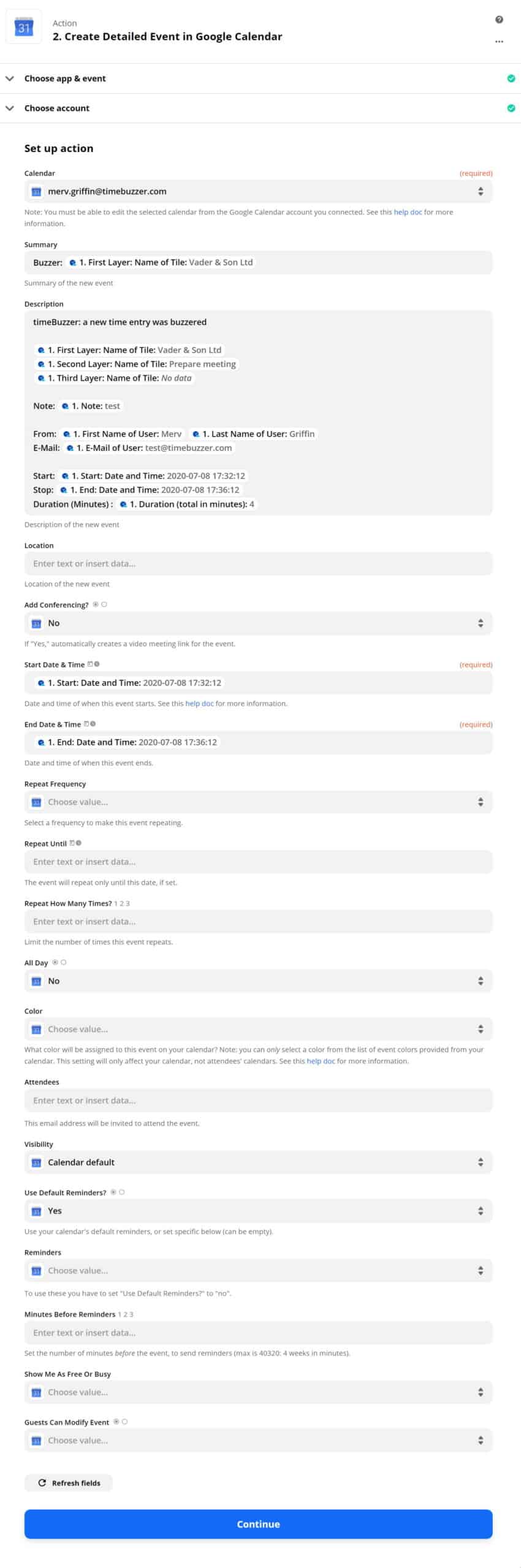This screenshot has width=521, height=1568.
Task: Click green checkmark next to Choose account
Action: click(x=511, y=108)
